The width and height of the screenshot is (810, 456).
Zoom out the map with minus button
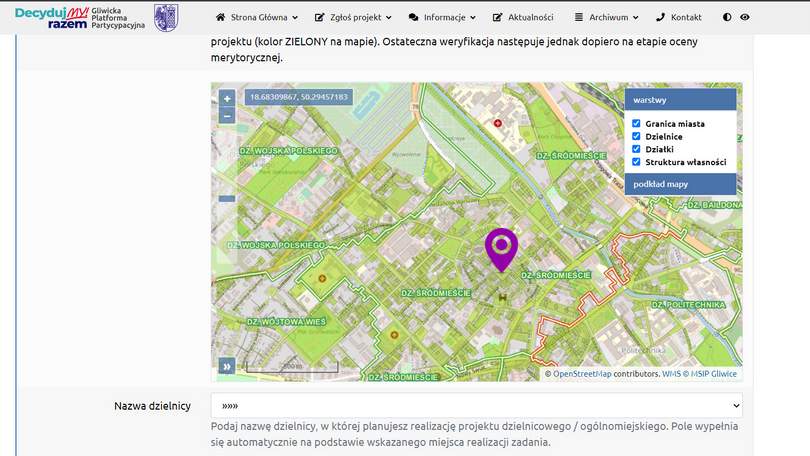pos(227,115)
